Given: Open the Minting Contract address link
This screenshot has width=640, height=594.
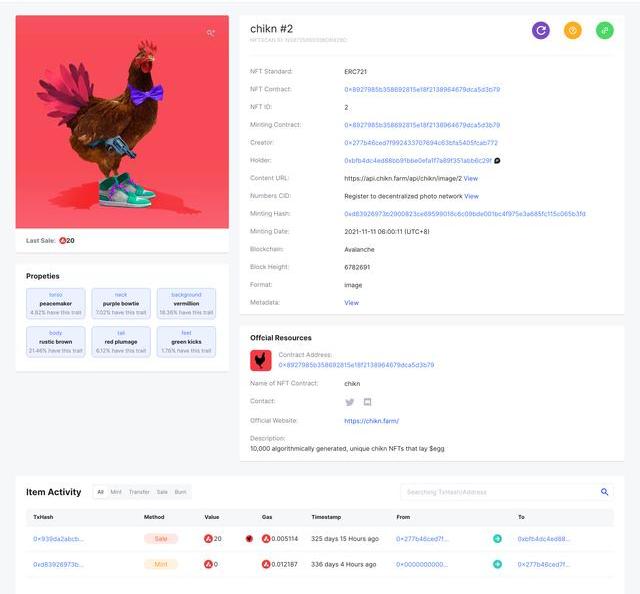Looking at the screenshot, I should tap(422, 125).
